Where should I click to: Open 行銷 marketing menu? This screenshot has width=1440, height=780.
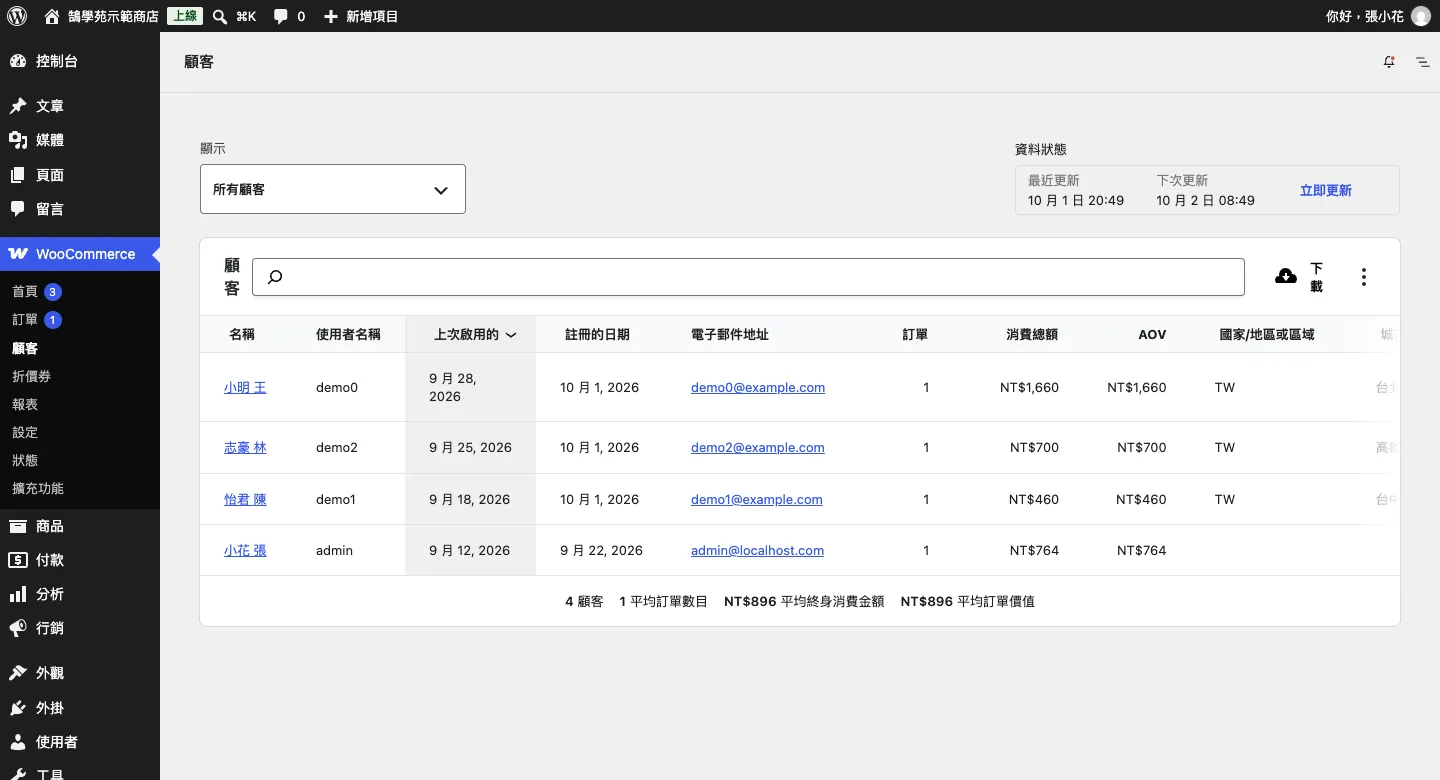(x=80, y=628)
